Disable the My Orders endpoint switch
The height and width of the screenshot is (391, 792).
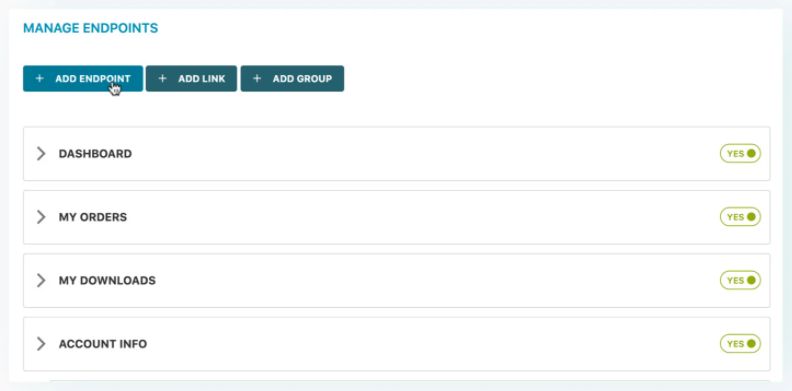pyautogui.click(x=740, y=217)
